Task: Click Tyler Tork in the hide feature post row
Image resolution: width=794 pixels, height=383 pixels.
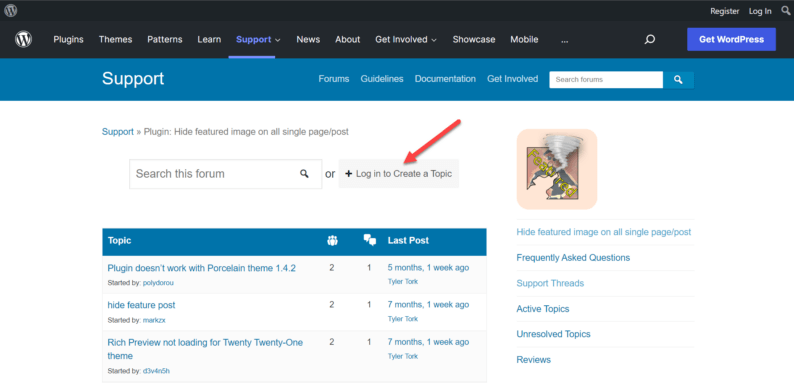Action: click(403, 319)
